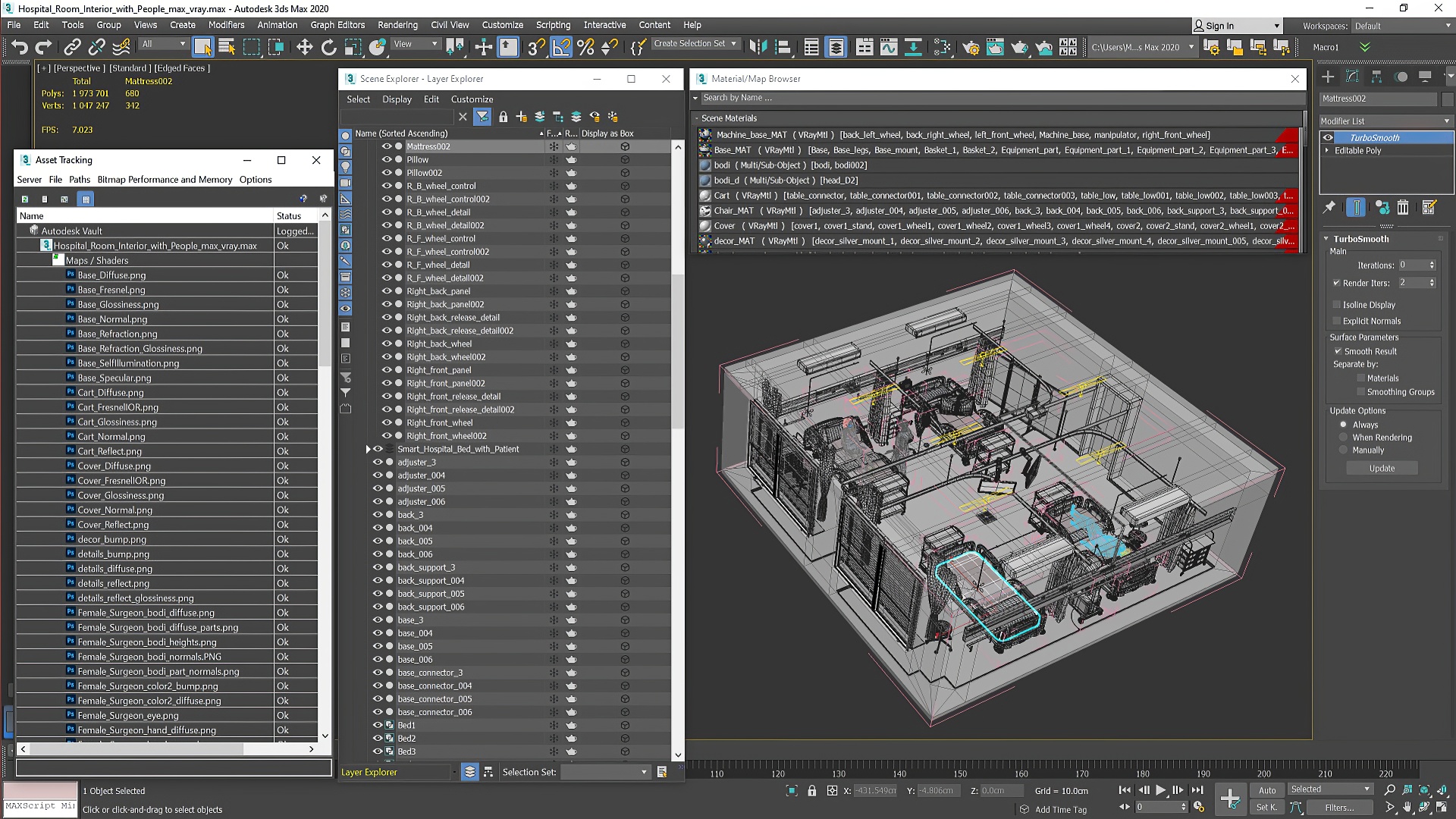The image size is (1456, 819).
Task: Hide the Pillow object via eye icon
Action: (387, 160)
